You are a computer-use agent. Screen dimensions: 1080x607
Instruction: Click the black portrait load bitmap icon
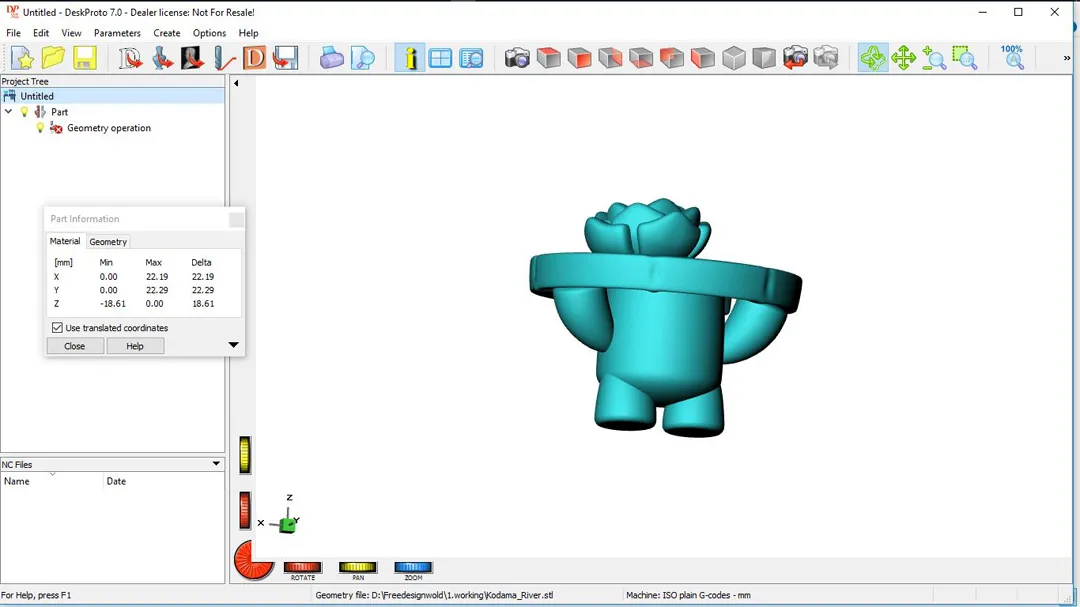(192, 58)
